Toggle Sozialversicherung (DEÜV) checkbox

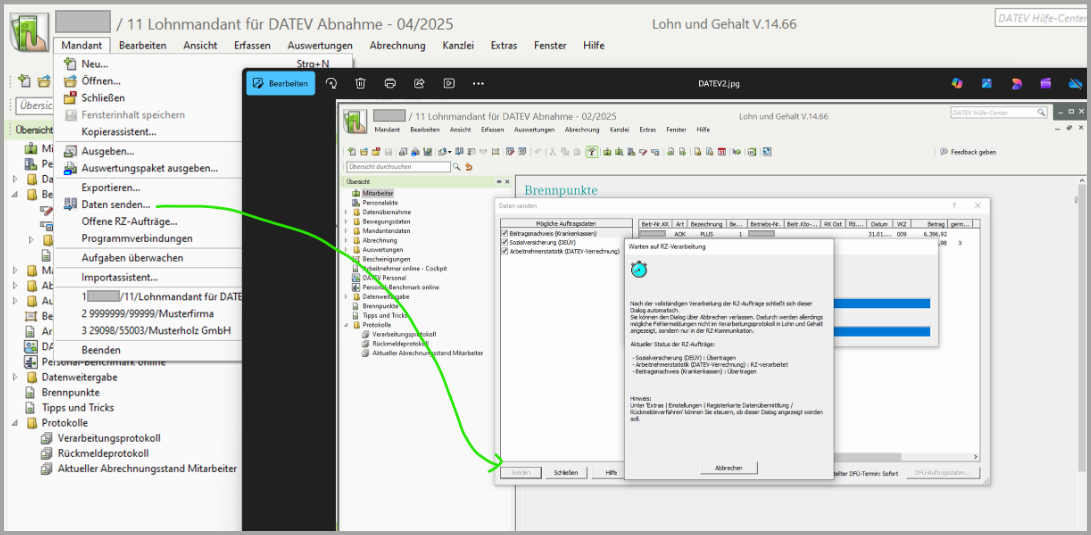(505, 242)
